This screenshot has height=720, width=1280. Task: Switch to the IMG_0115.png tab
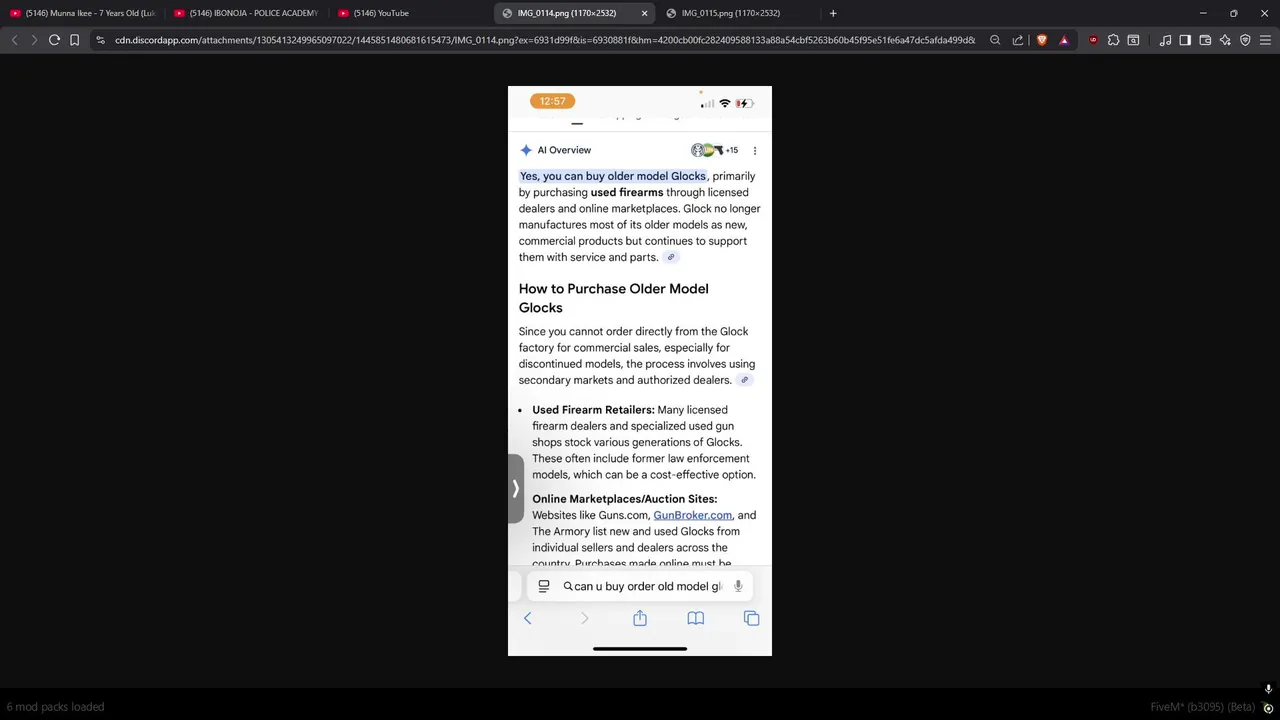pyautogui.click(x=738, y=13)
